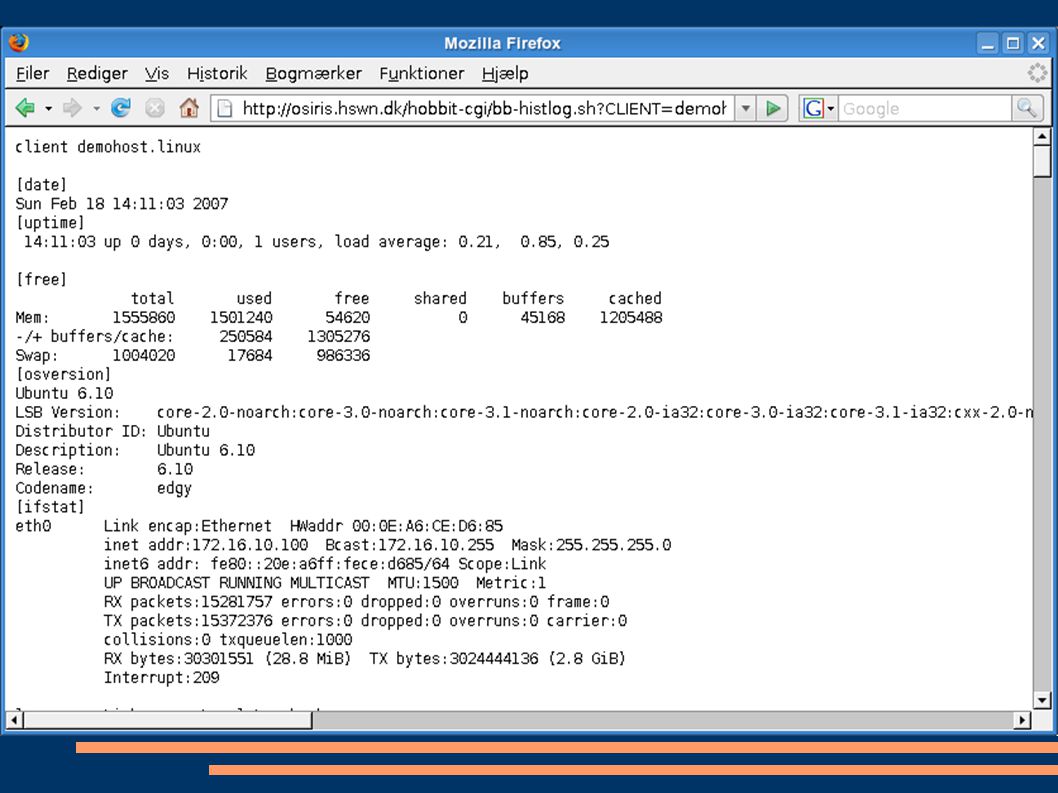1058x793 pixels.
Task: Click the Firefox logo in title bar
Action: (x=19, y=43)
